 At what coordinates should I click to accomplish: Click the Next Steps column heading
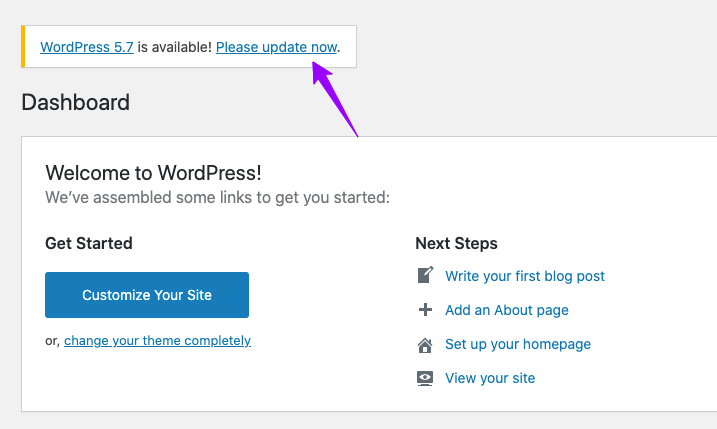(x=456, y=243)
